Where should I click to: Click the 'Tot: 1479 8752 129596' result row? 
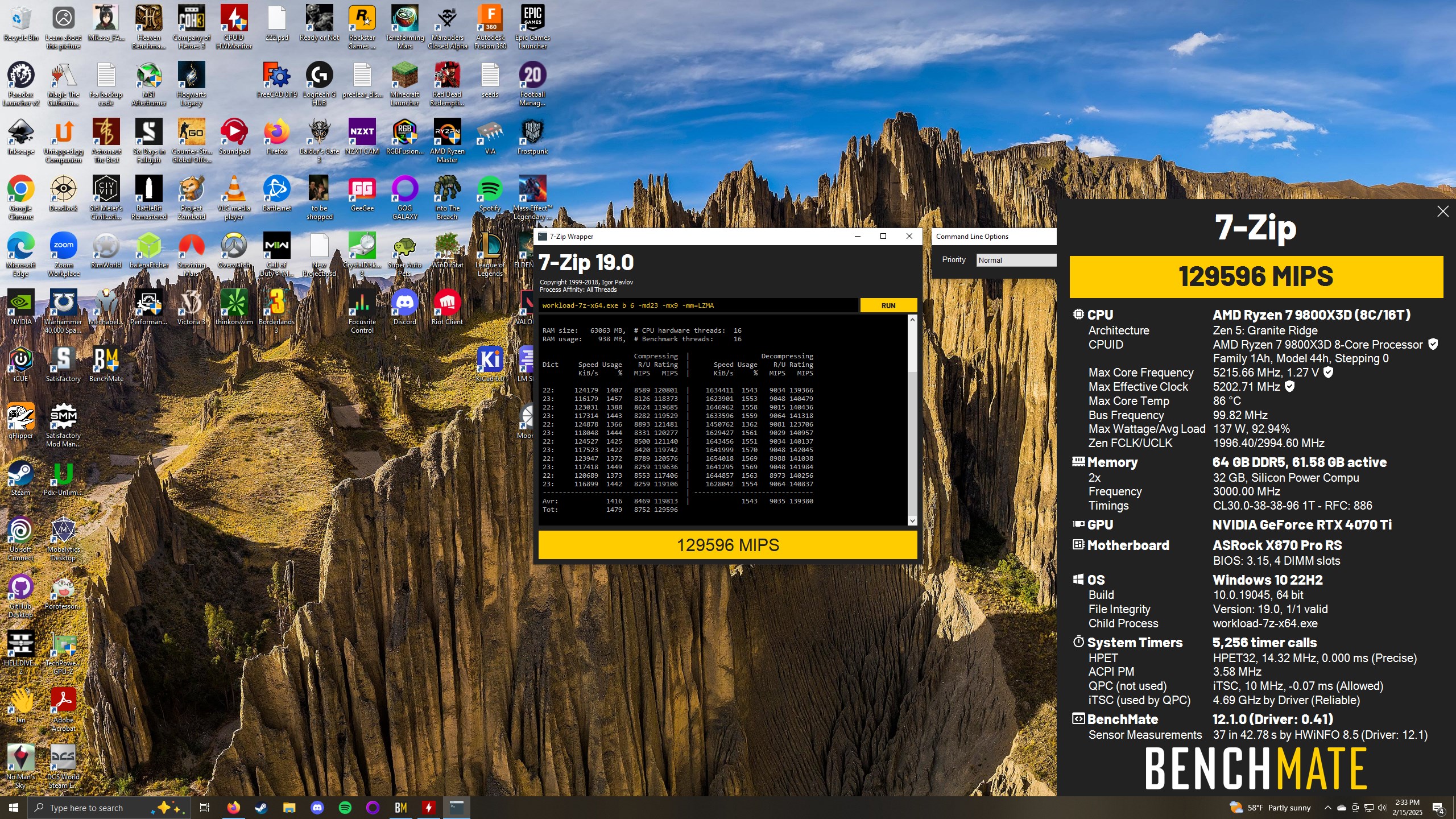pos(610,510)
